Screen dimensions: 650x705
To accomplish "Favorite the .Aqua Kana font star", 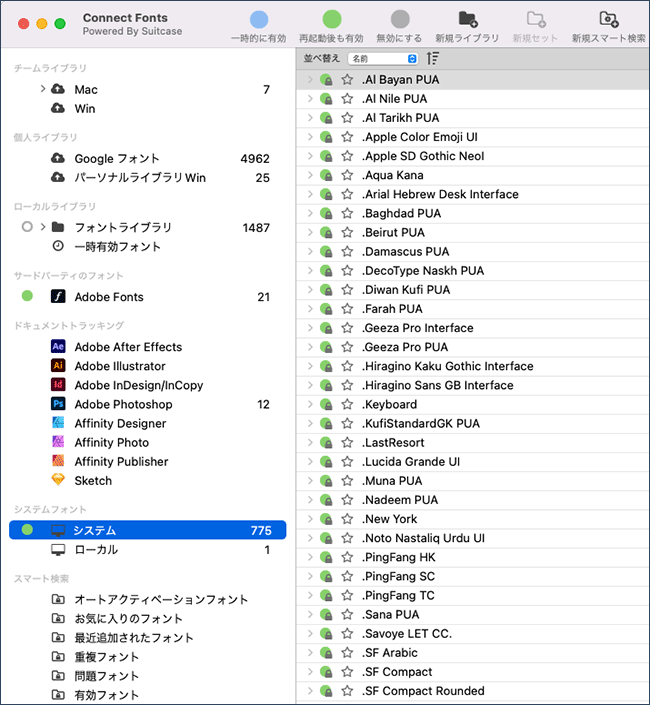I will 347,175.
